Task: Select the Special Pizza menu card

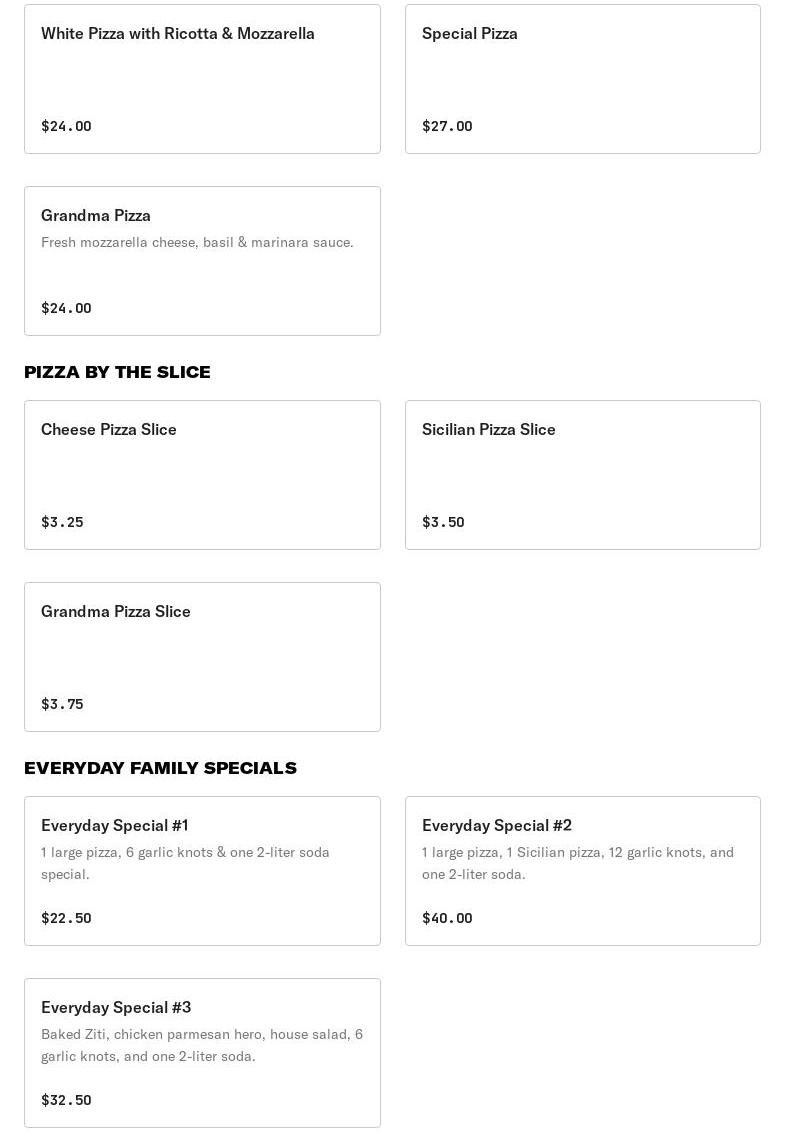Action: point(582,79)
